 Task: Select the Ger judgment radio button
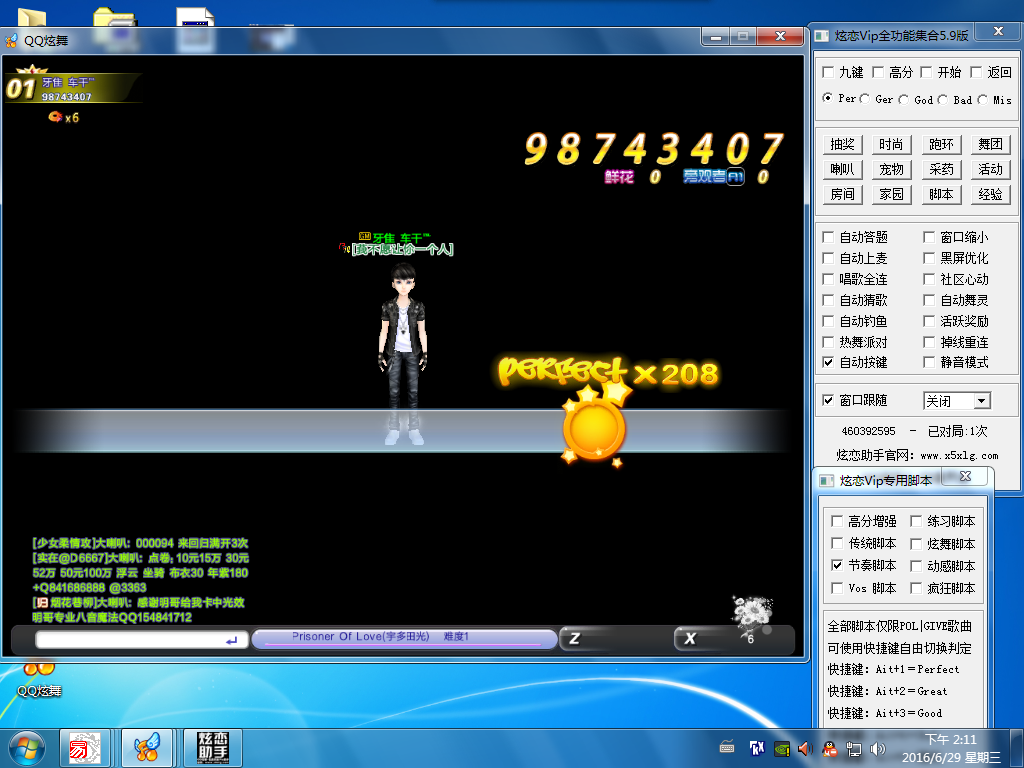pyautogui.click(x=865, y=99)
